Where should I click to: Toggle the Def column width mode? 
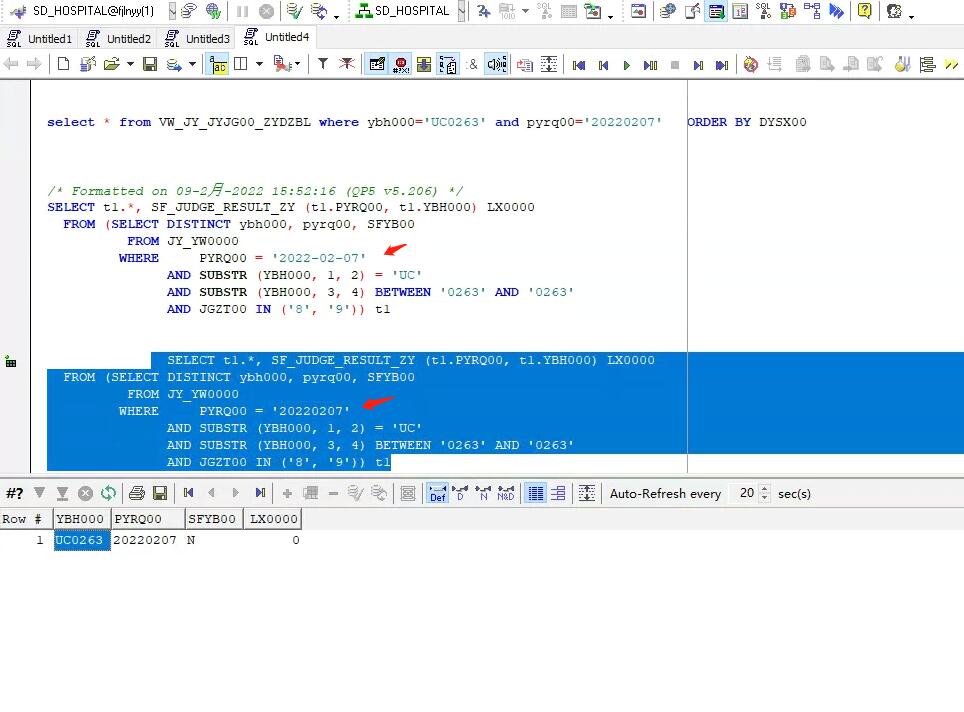tap(437, 493)
